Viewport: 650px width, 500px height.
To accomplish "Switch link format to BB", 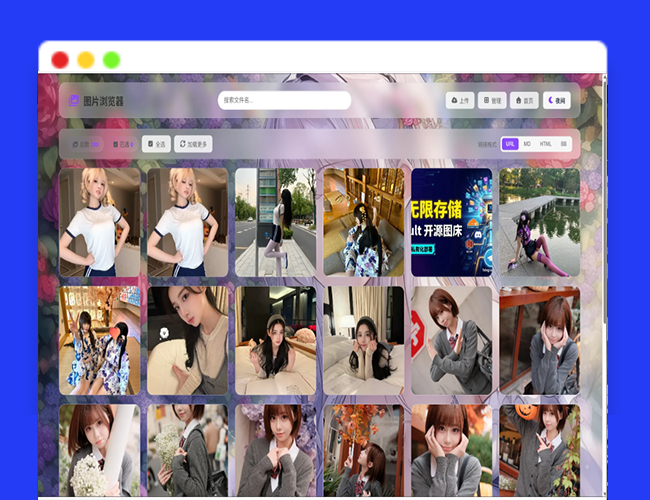I will click(564, 144).
